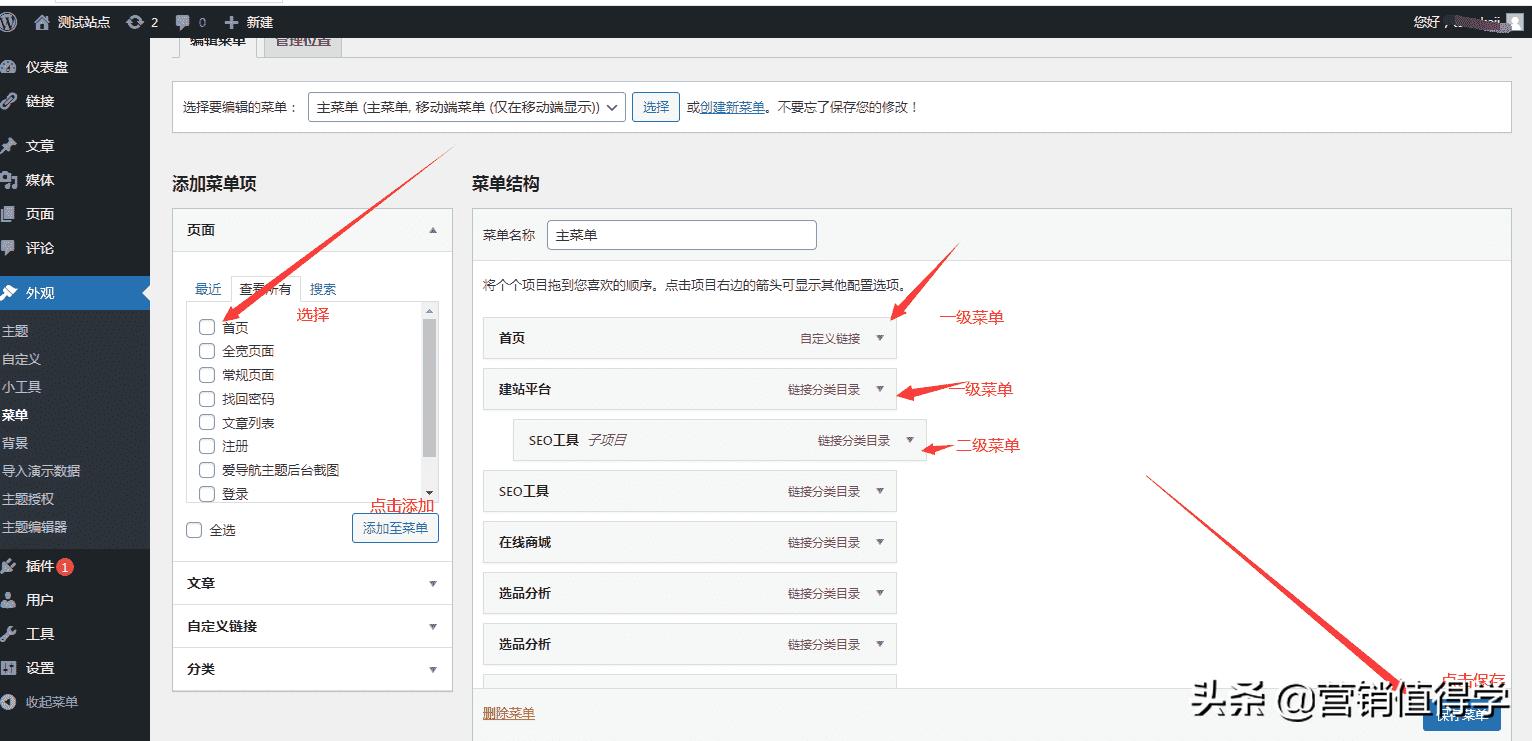Click the 添加至菜单 button
Screen dimensions: 1532x741
tap(395, 529)
